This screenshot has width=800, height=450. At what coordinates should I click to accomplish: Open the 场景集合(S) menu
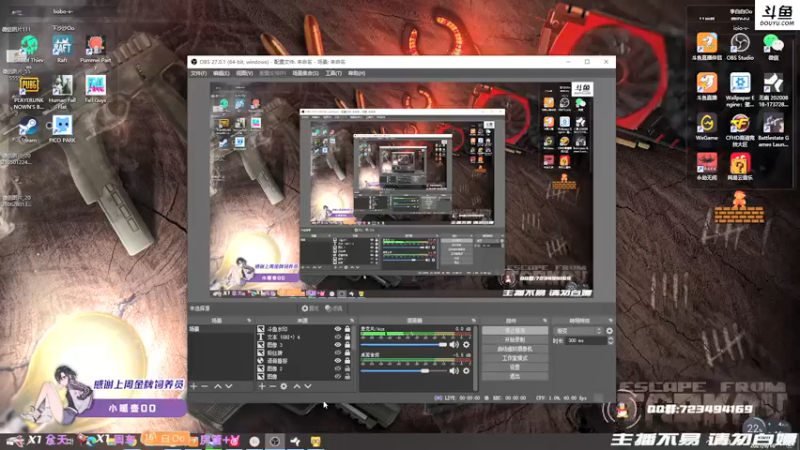[x=306, y=73]
